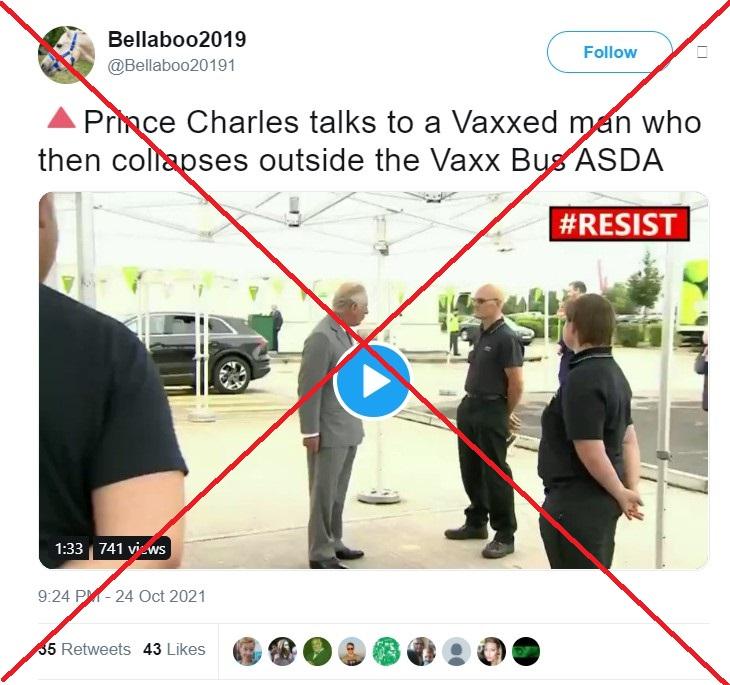Click the eighth liker avatar
Image resolution: width=730 pixels, height=685 pixels.
(x=491, y=651)
